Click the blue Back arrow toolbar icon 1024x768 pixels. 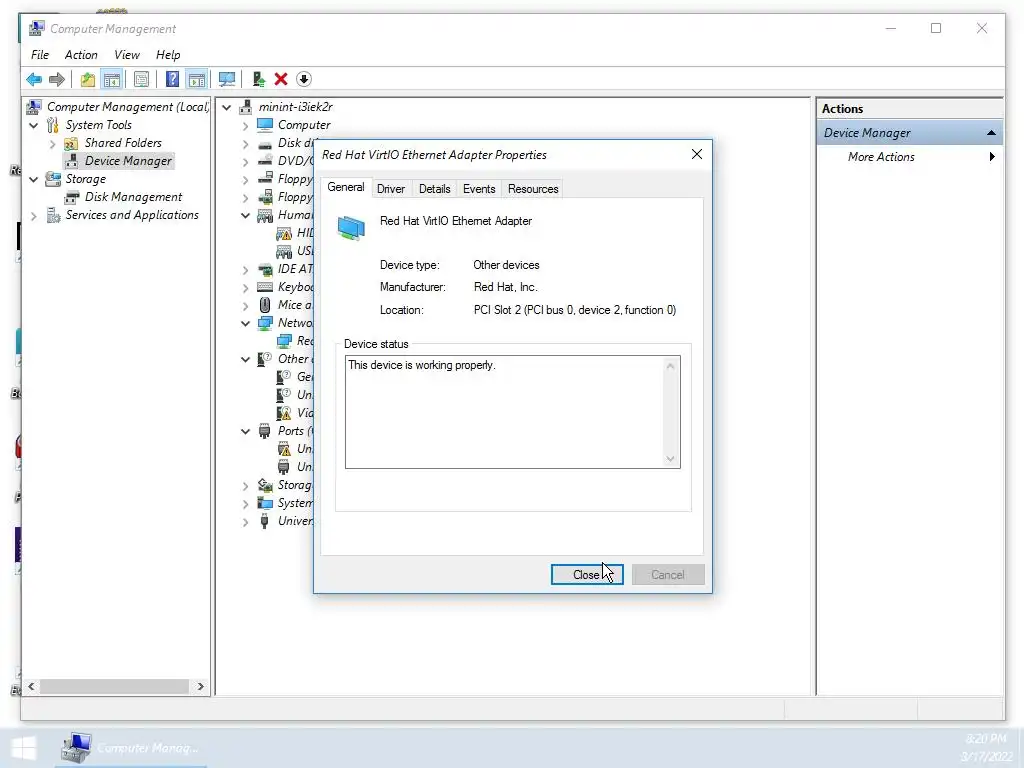(34, 80)
